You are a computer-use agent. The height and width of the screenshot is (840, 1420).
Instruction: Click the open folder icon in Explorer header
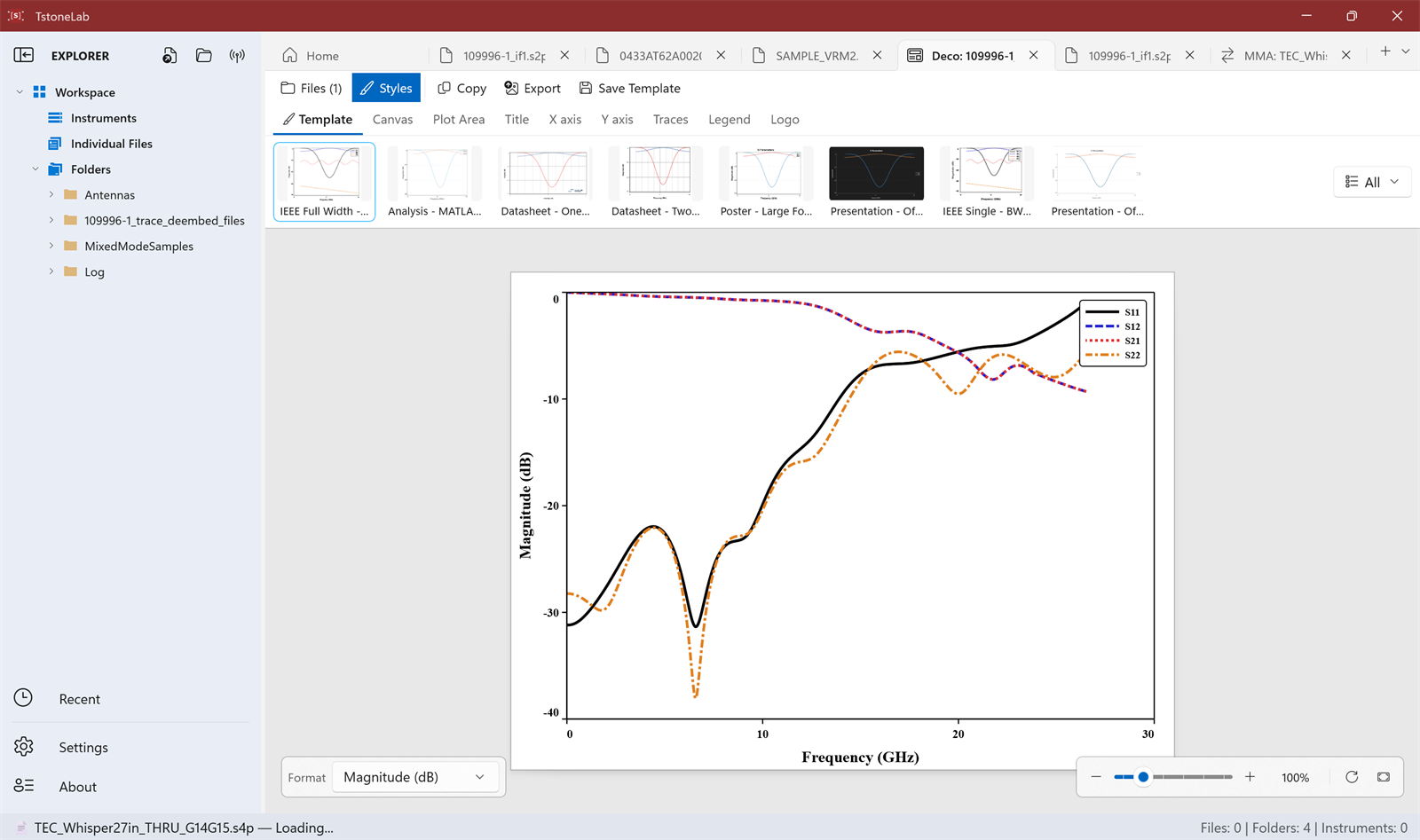pos(203,55)
